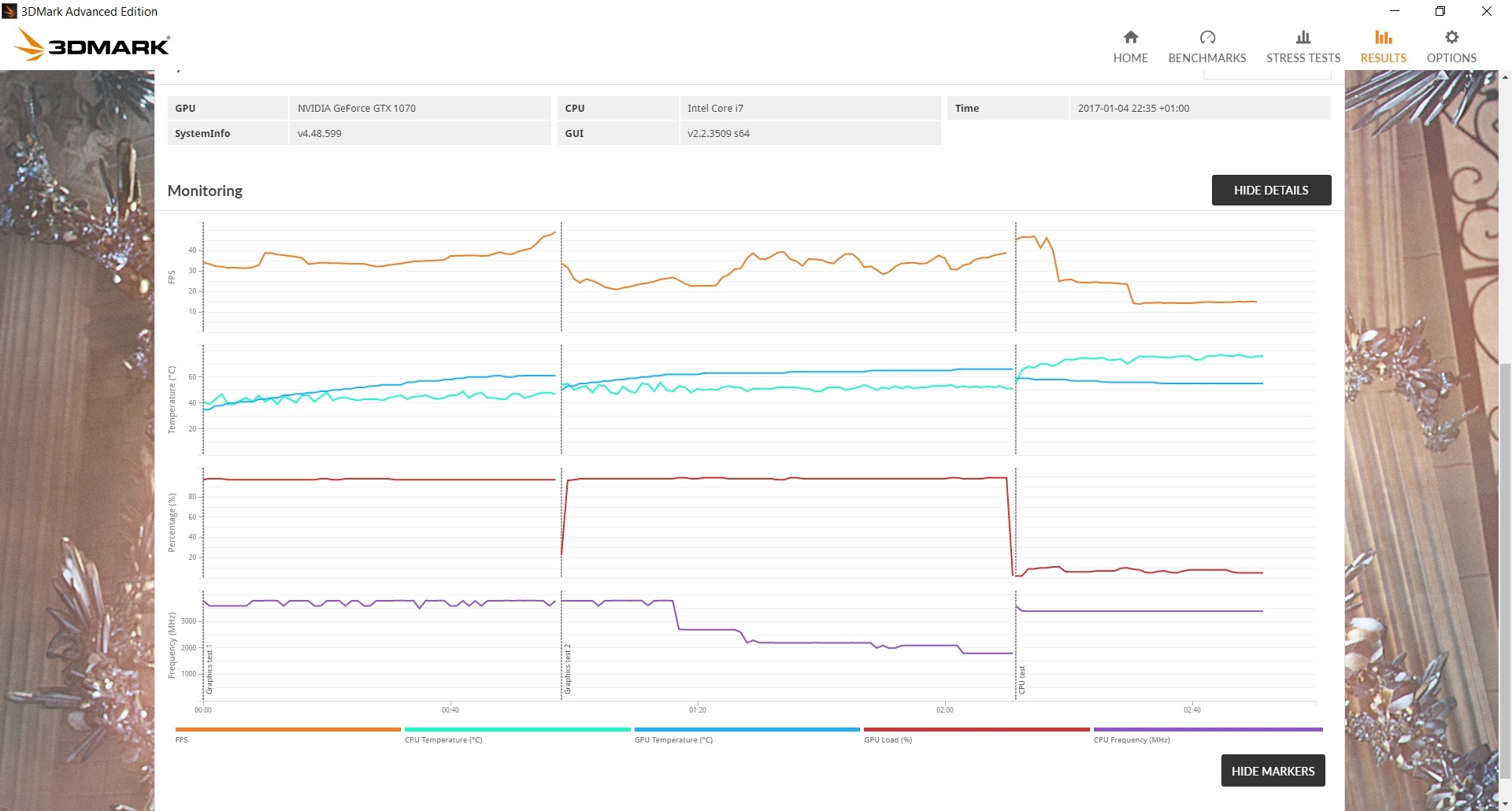This screenshot has height=811, width=1512.
Task: Click the NVIDIA GeForce GTX 1070 value
Action: (x=357, y=108)
